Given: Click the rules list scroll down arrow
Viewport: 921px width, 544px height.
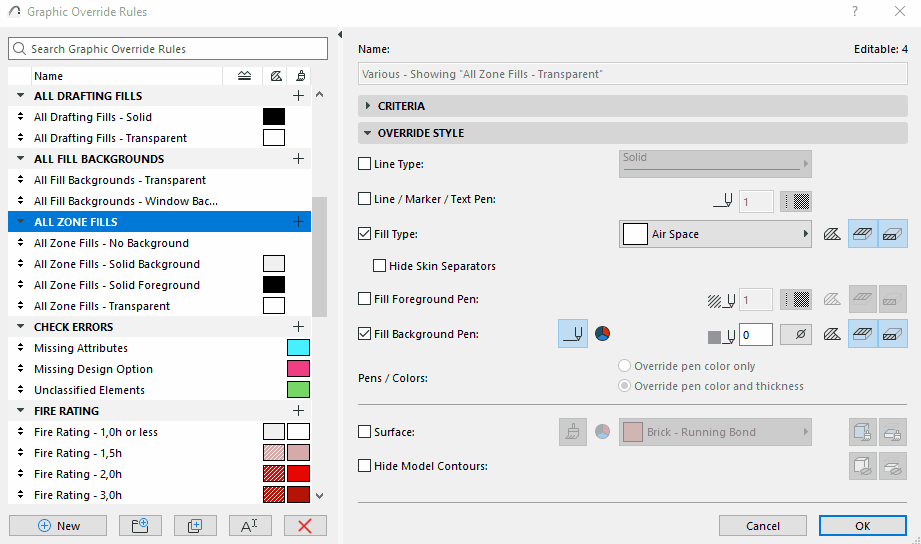Looking at the screenshot, I should tap(320, 496).
